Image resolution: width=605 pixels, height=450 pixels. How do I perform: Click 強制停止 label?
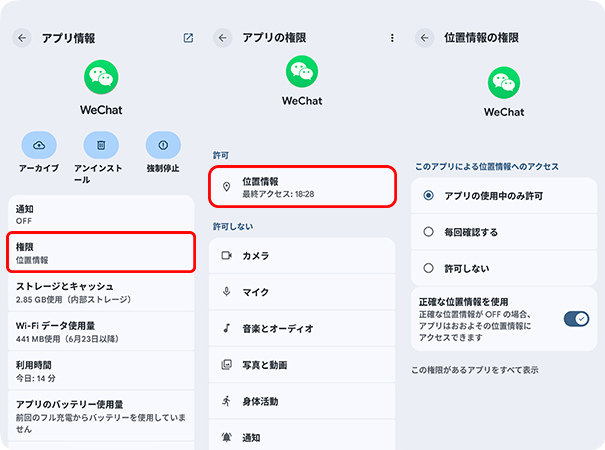(x=163, y=168)
